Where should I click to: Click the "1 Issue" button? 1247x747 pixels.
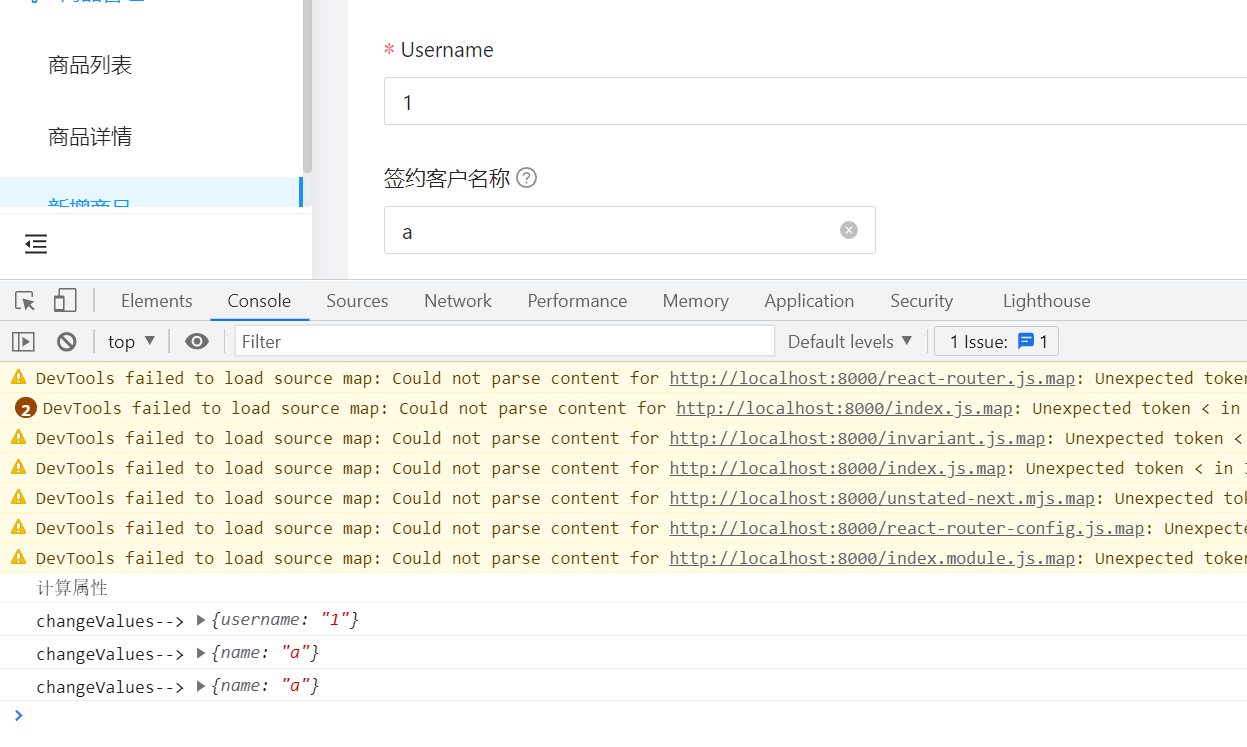[995, 341]
